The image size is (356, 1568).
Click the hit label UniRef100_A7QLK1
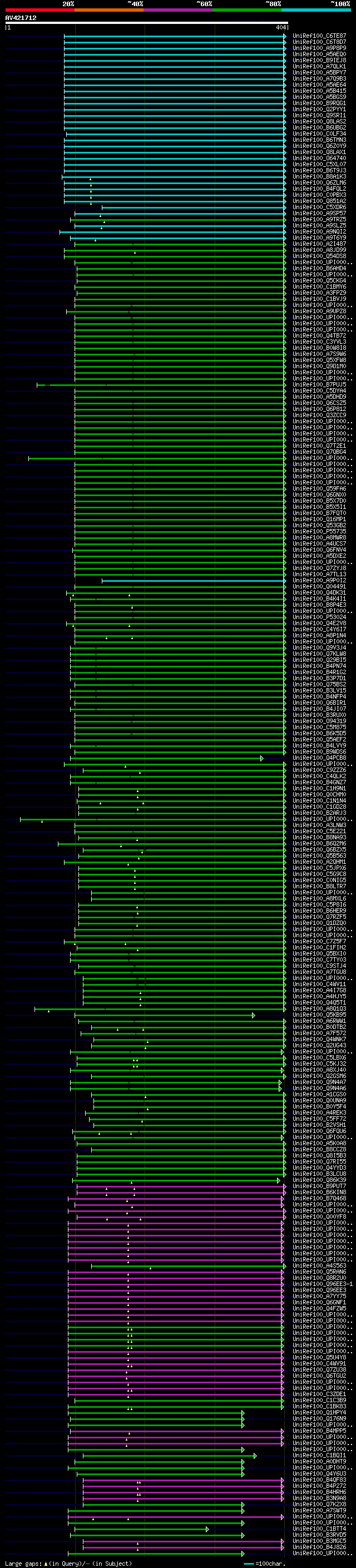pyautogui.click(x=319, y=66)
